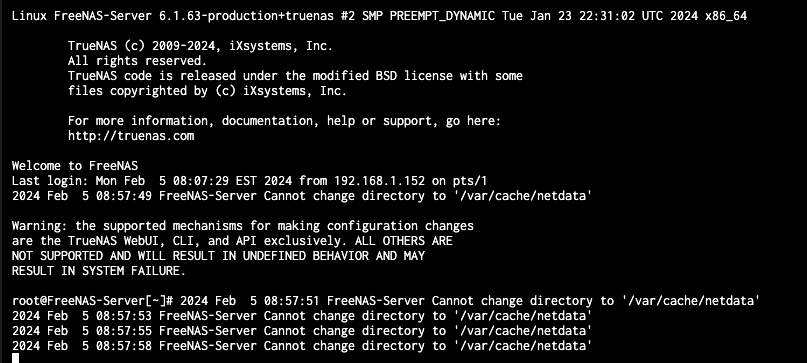Click the 'RESULT IN SYSTEM FAILURE.' line
The height and width of the screenshot is (363, 807).
click(x=99, y=271)
